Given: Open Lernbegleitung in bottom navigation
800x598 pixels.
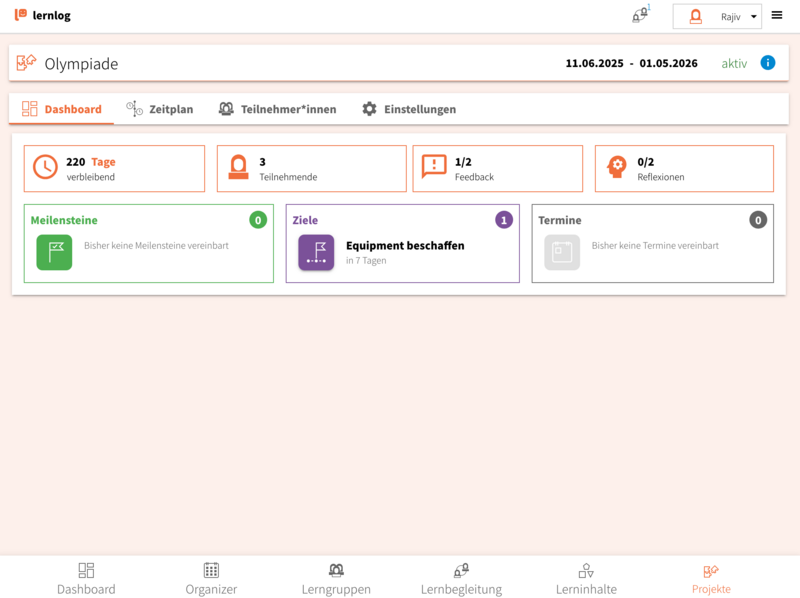Looking at the screenshot, I should [x=461, y=578].
